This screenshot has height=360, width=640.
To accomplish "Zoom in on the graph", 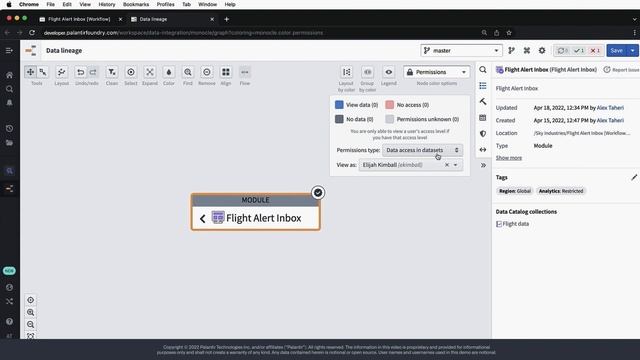I will tap(31, 312).
